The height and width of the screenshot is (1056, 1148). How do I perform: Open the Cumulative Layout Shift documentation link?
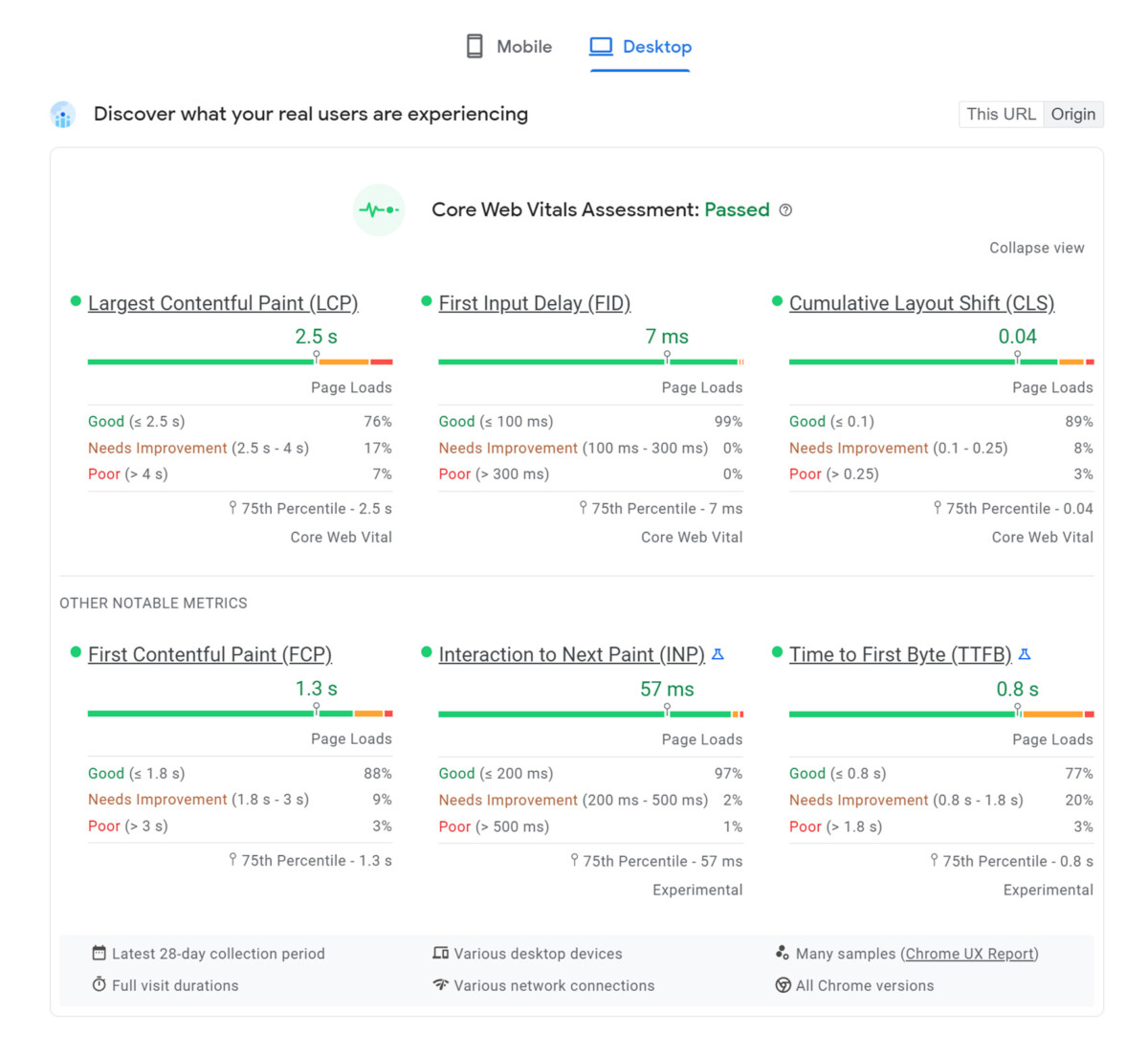tap(921, 302)
